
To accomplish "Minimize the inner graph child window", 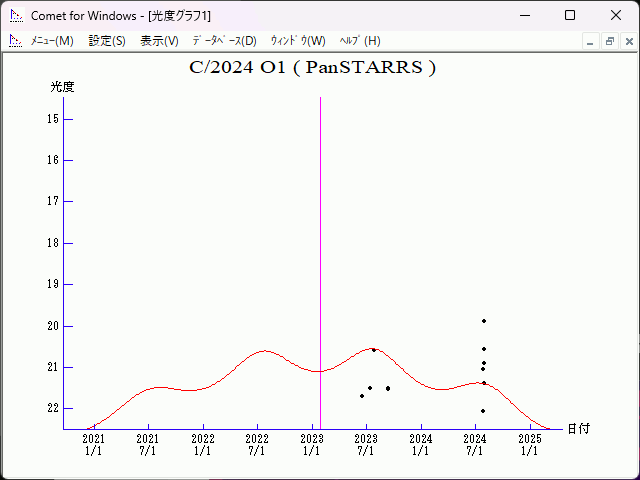I will coord(591,41).
